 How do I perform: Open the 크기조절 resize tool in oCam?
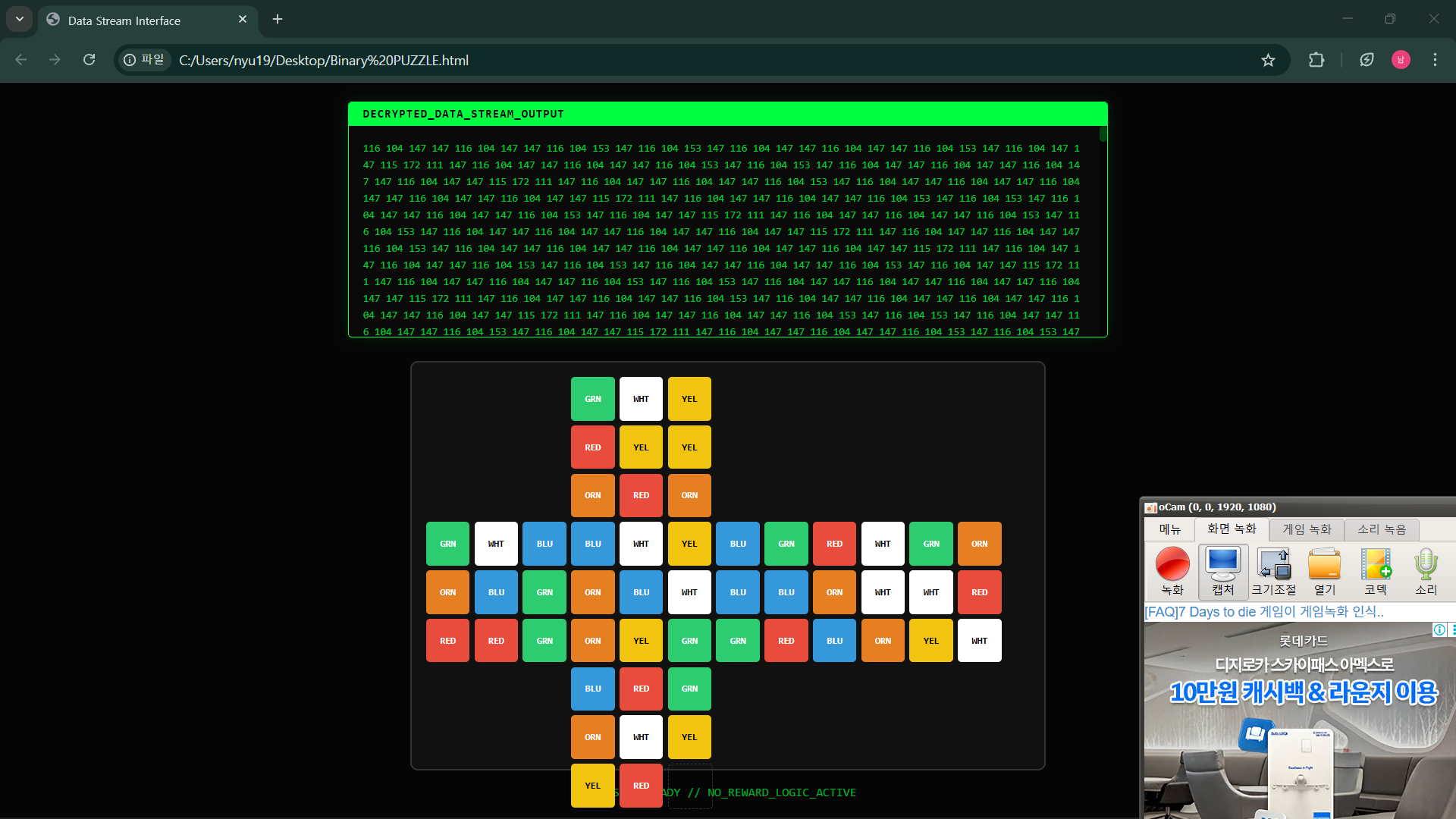pos(1274,571)
